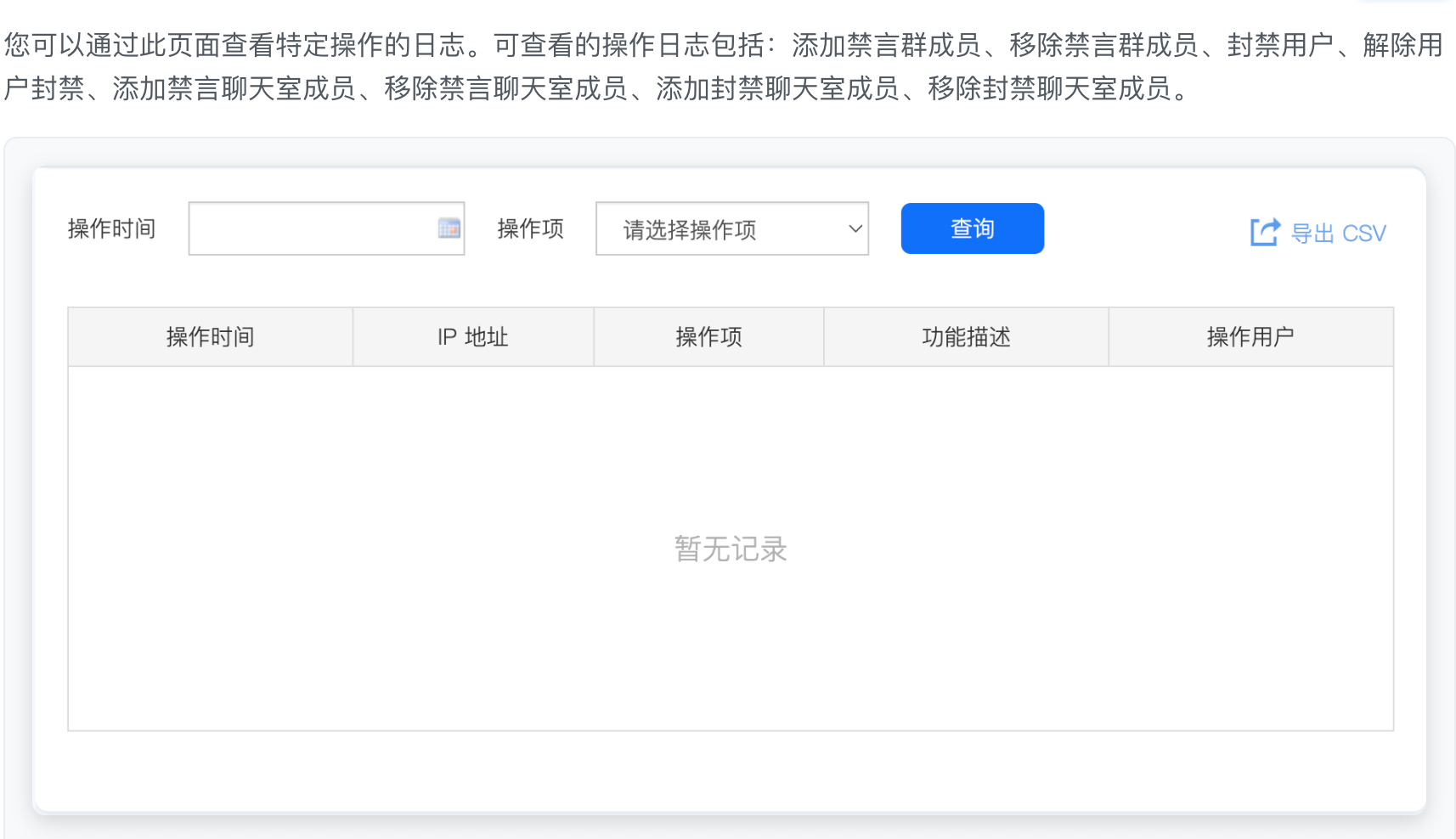
Task: Click the 暂无记录 empty-state text
Action: [x=731, y=549]
